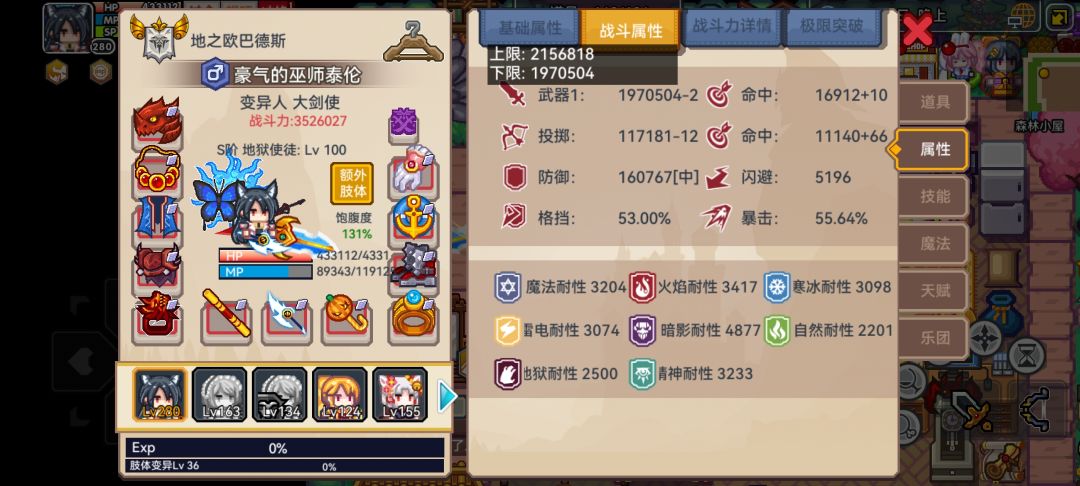Select the Lv163 party member portrait
The height and width of the screenshot is (486, 1080).
tap(220, 394)
